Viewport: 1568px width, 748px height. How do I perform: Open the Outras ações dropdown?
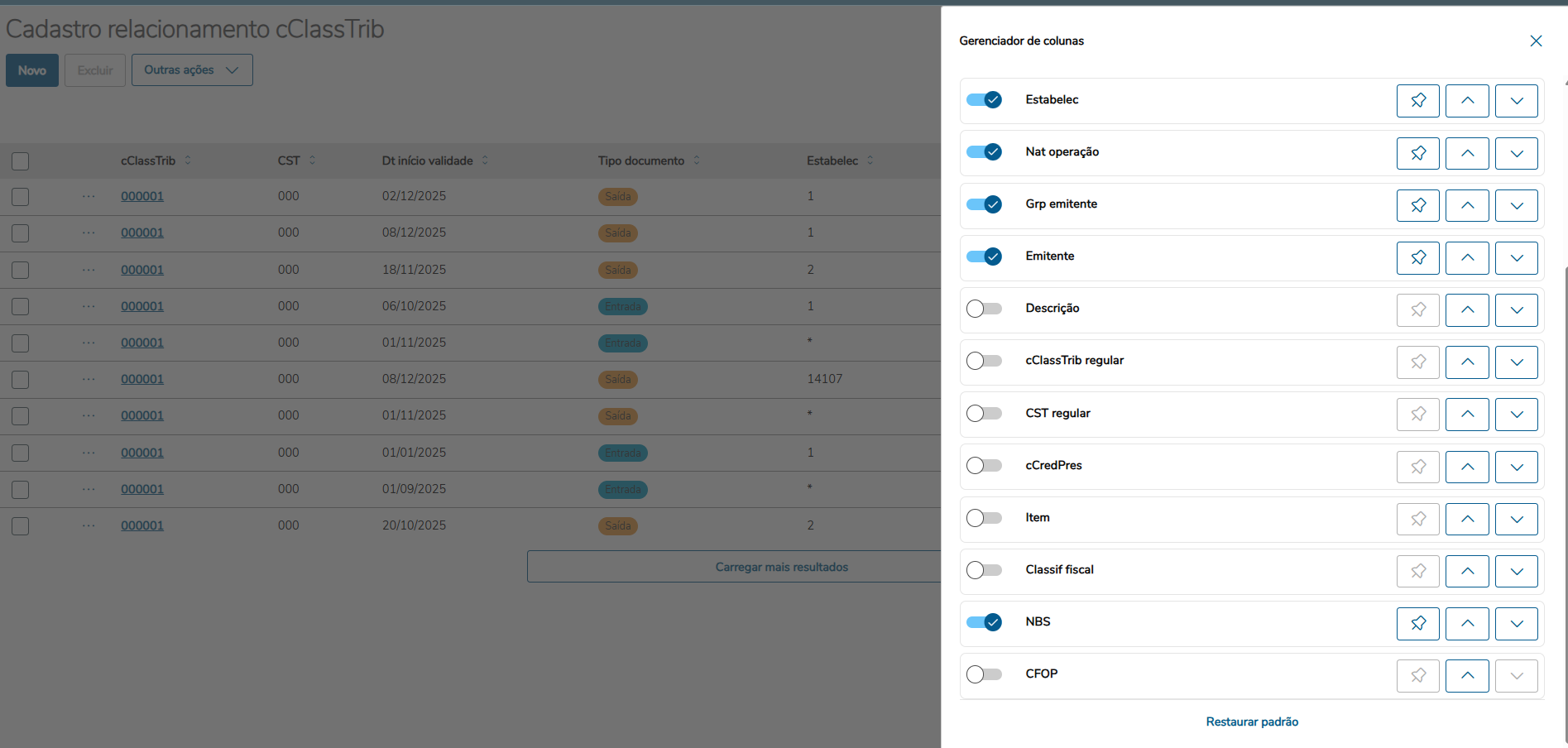[x=192, y=70]
